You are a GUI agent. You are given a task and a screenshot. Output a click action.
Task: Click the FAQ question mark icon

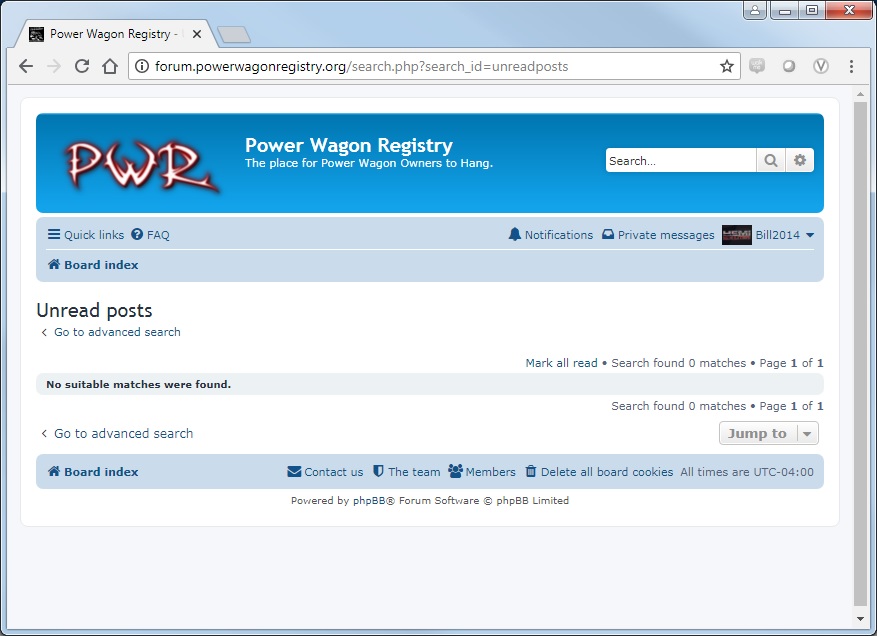tap(137, 234)
